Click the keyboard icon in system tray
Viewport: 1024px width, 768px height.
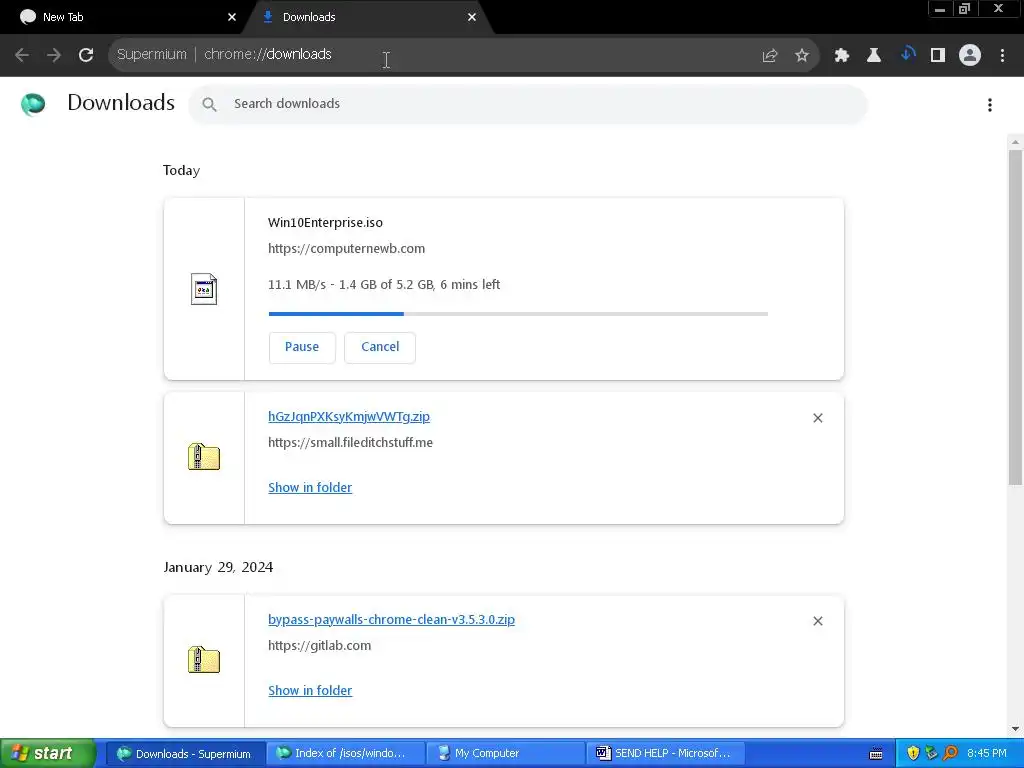(x=876, y=754)
